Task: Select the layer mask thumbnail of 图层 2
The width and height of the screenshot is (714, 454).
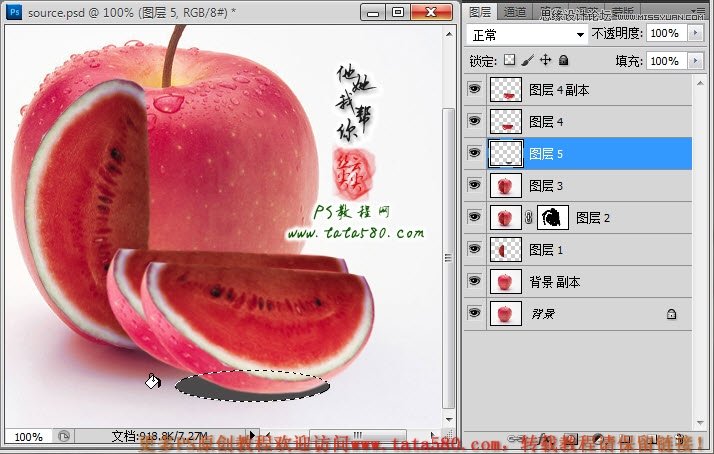Action: click(553, 218)
